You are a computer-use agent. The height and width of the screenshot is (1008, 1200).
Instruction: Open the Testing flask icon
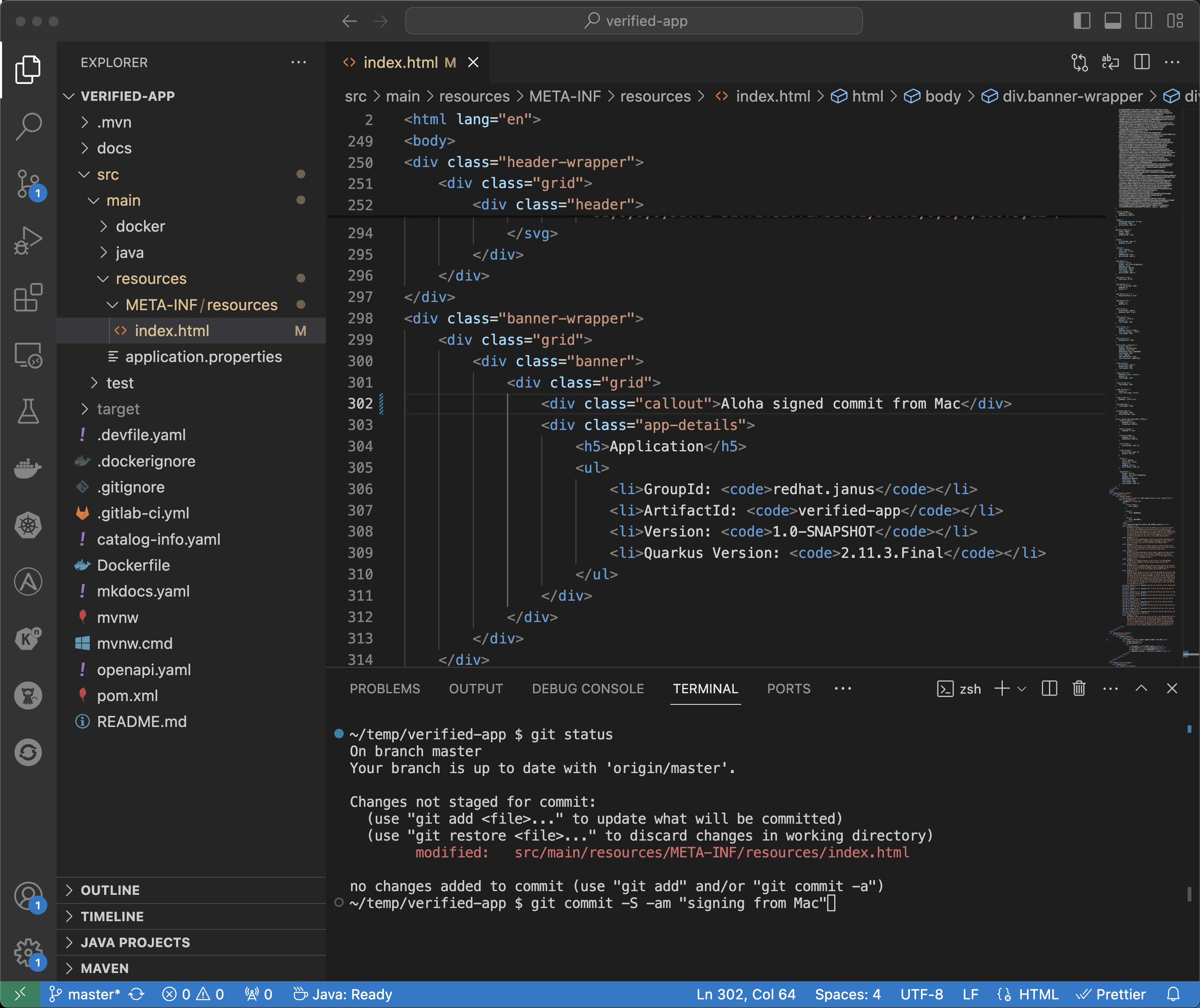pyautogui.click(x=28, y=411)
